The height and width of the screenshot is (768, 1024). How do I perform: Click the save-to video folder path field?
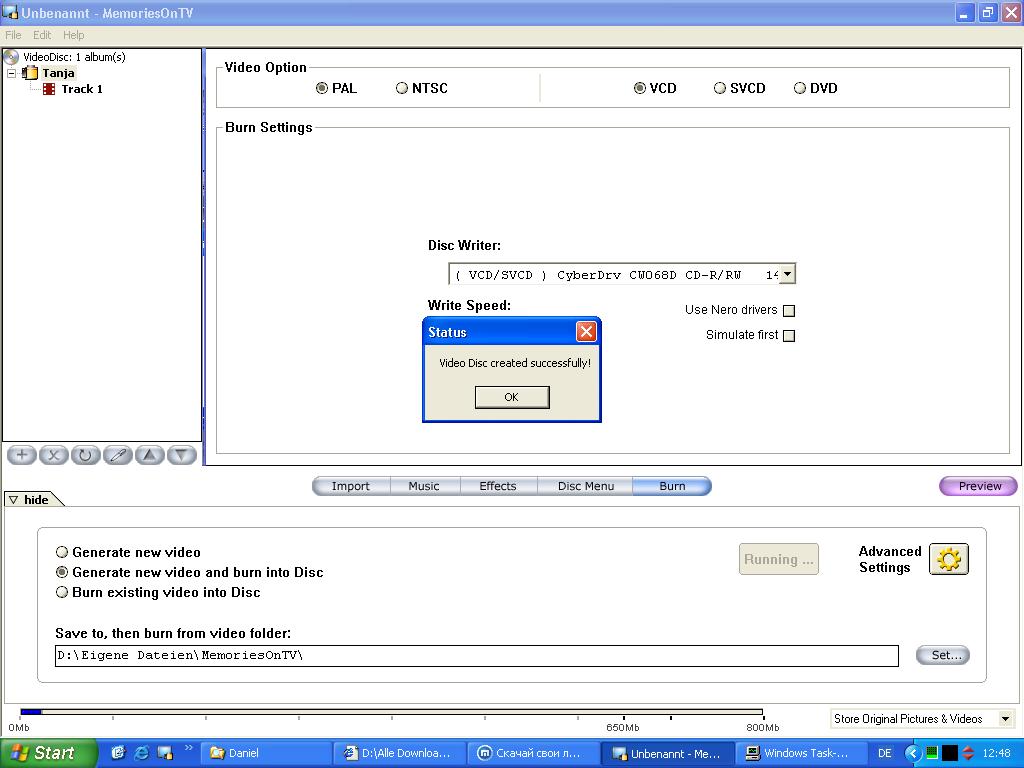tap(477, 655)
